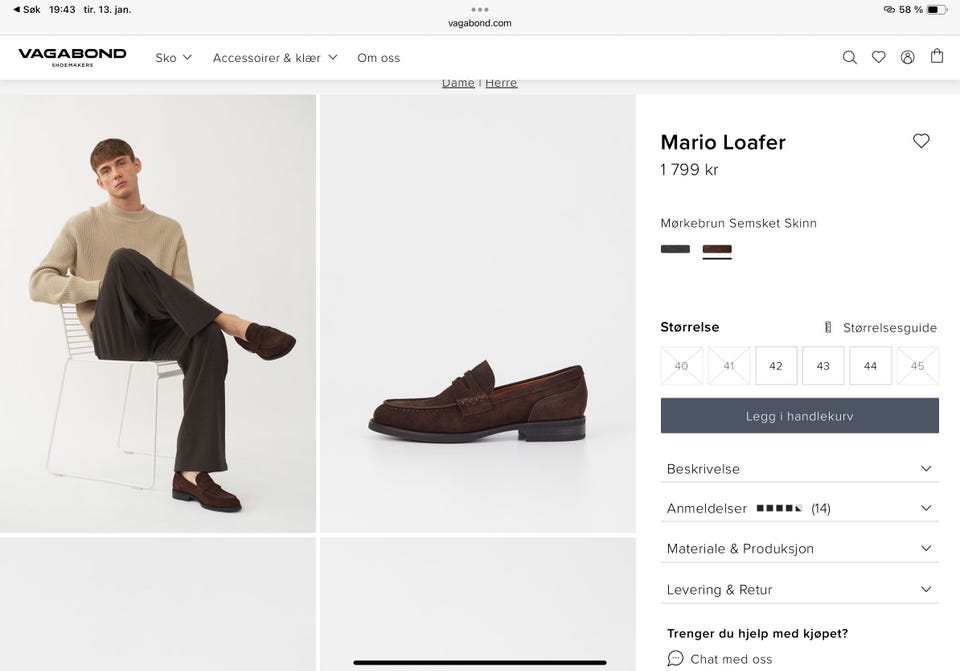Open the account profile icon
The width and height of the screenshot is (960, 671).
tap(907, 57)
